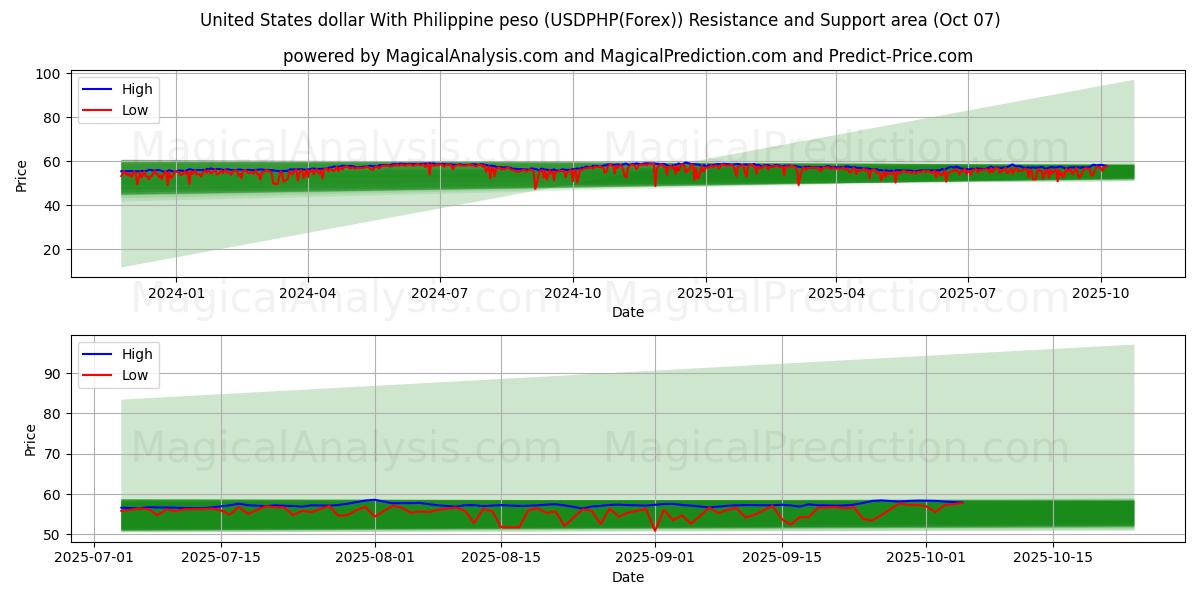Screen dimensions: 1200x600
Task: Click the Date axis label under the top chart
Action: click(x=627, y=312)
